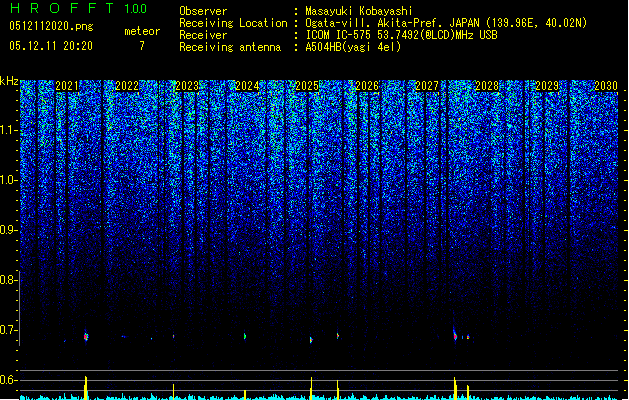This screenshot has width=629, height=400.
Task: Click the kHz axis unit label
Action: (x=9, y=81)
